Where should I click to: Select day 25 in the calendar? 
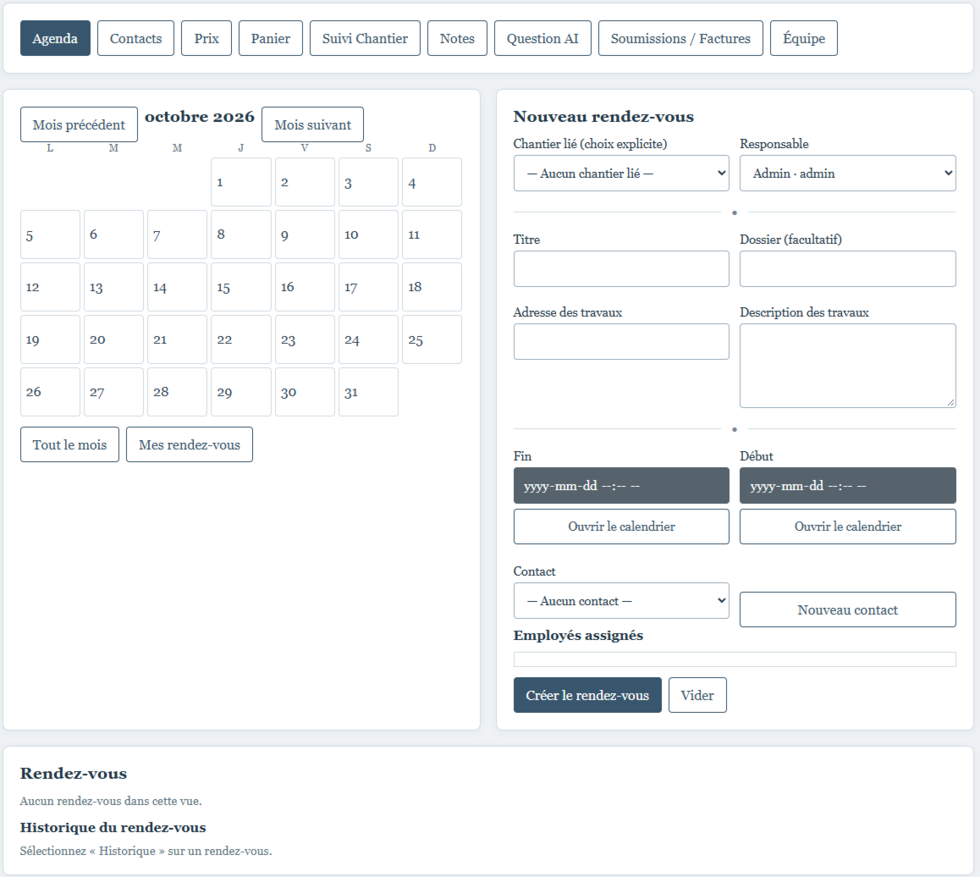click(432, 339)
